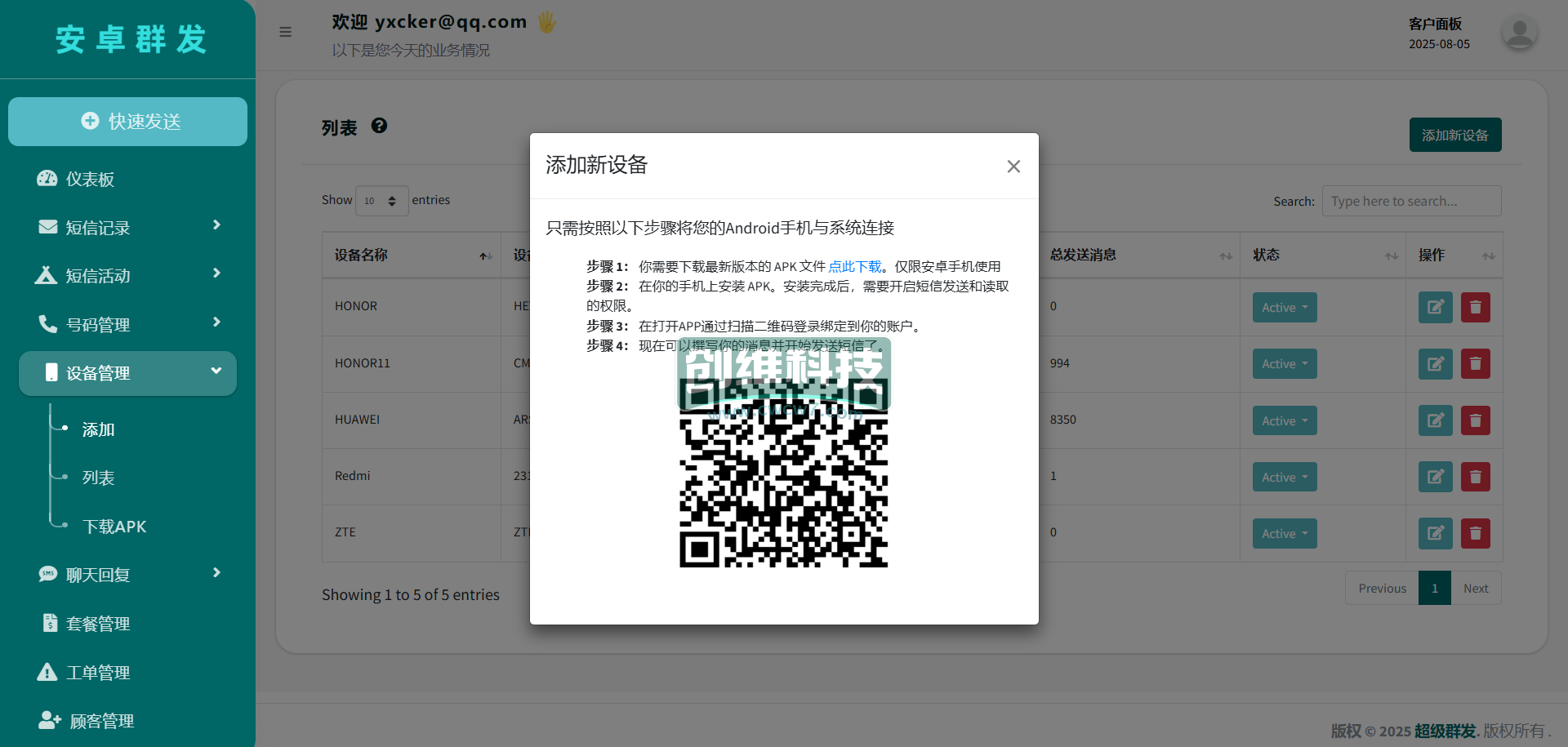The image size is (1568, 747).
Task: Click the 快速发送 quick send button
Action: 127,122
